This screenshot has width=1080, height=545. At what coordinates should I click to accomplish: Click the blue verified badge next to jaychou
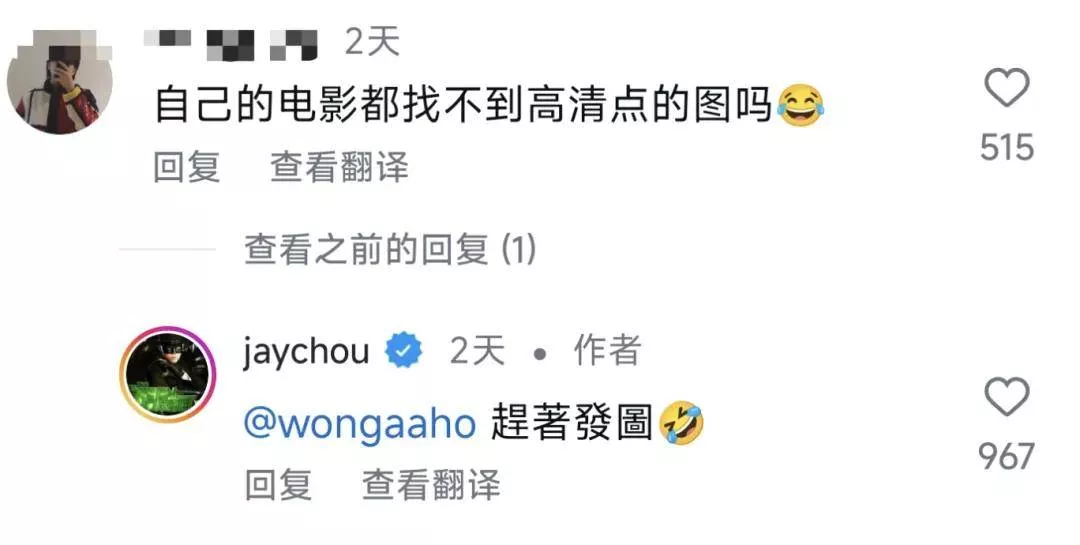[x=403, y=352]
